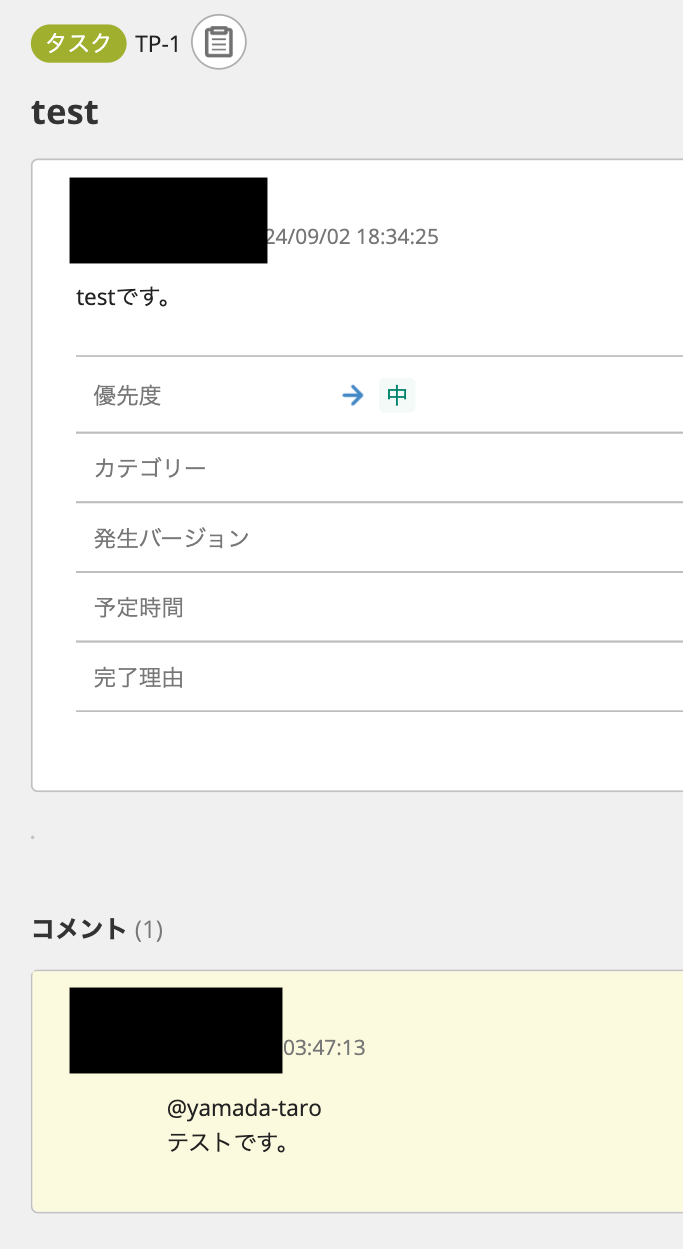The height and width of the screenshot is (1249, 683).
Task: Click the コメント section heading
Action: [x=80, y=929]
